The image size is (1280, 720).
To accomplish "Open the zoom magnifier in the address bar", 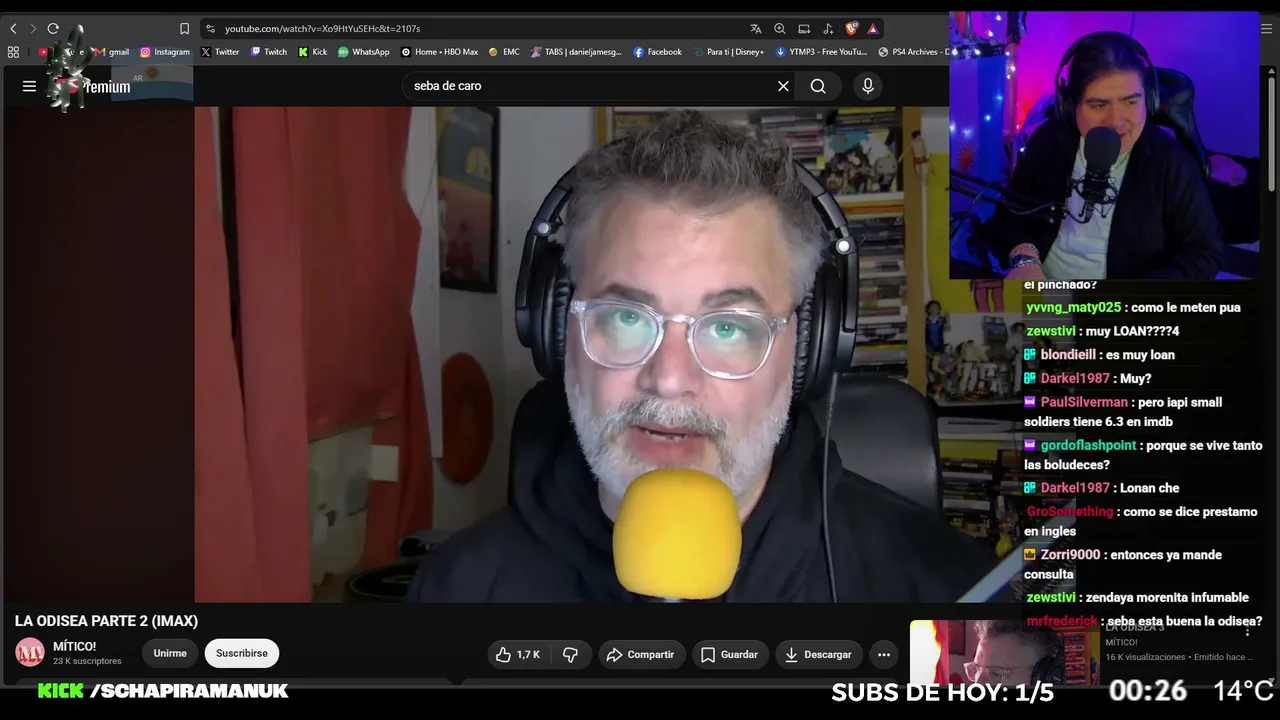I will (780, 29).
